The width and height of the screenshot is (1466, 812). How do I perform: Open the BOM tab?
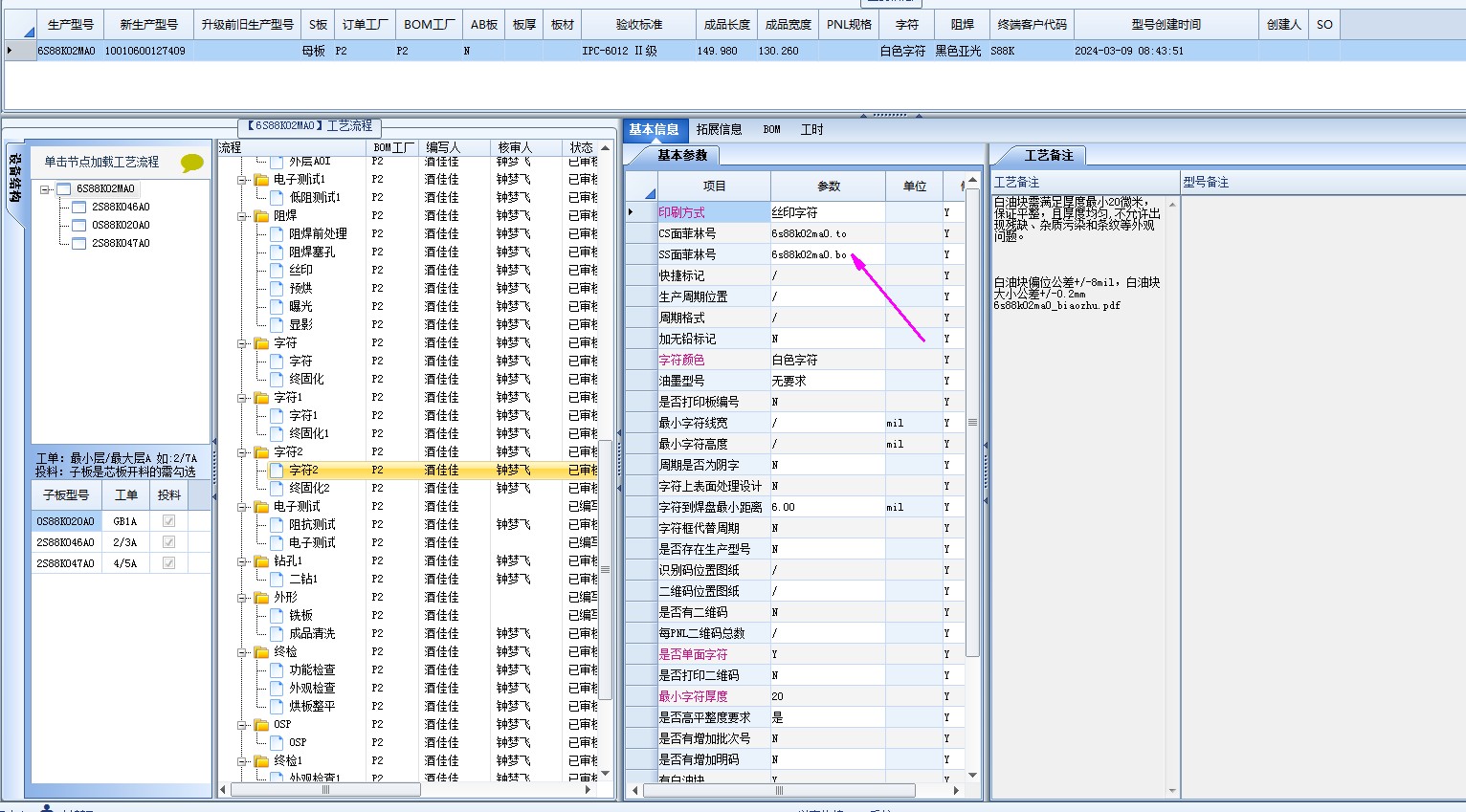pyautogui.click(x=771, y=129)
